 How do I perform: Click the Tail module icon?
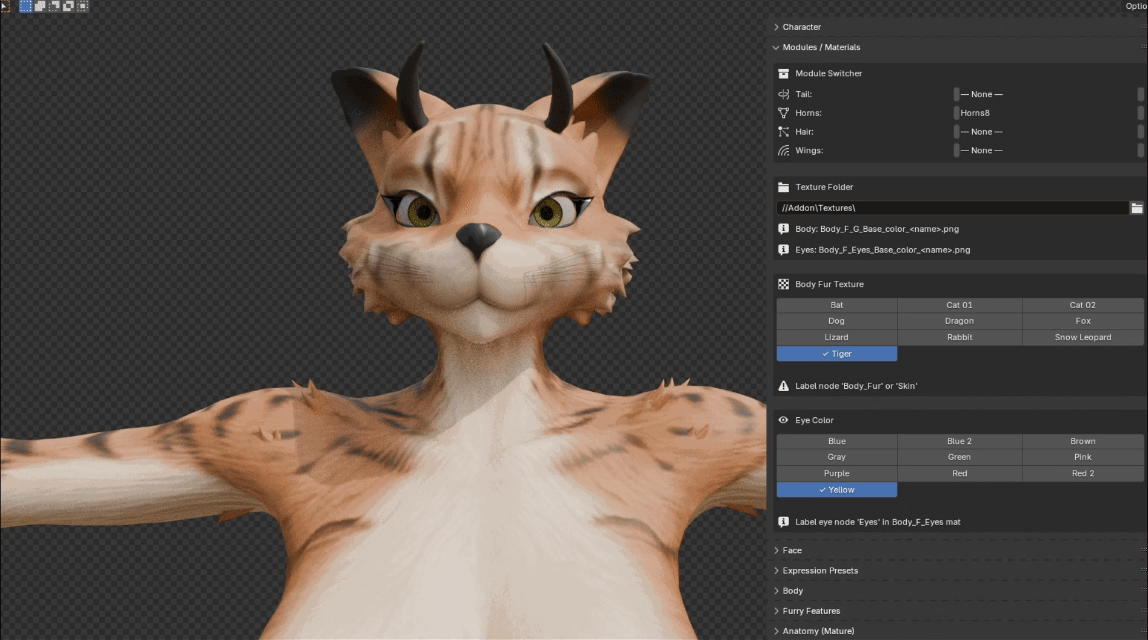tap(783, 94)
